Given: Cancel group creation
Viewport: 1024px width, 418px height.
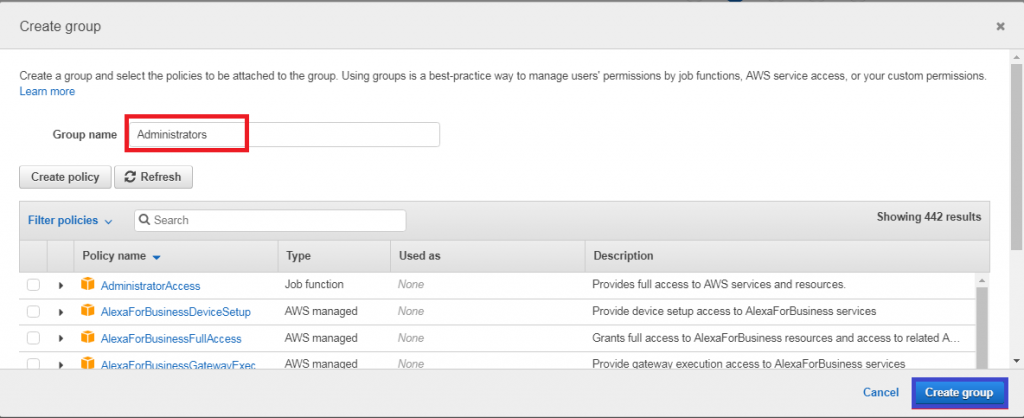Looking at the screenshot, I should 880,393.
